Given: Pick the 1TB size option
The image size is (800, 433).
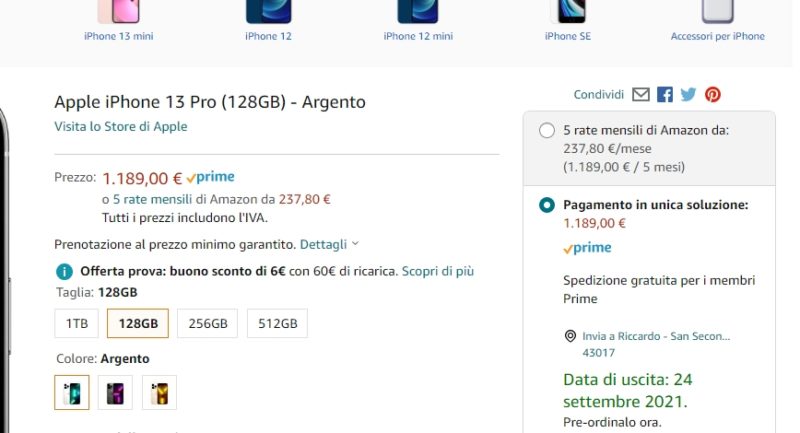Looking at the screenshot, I should tap(77, 324).
